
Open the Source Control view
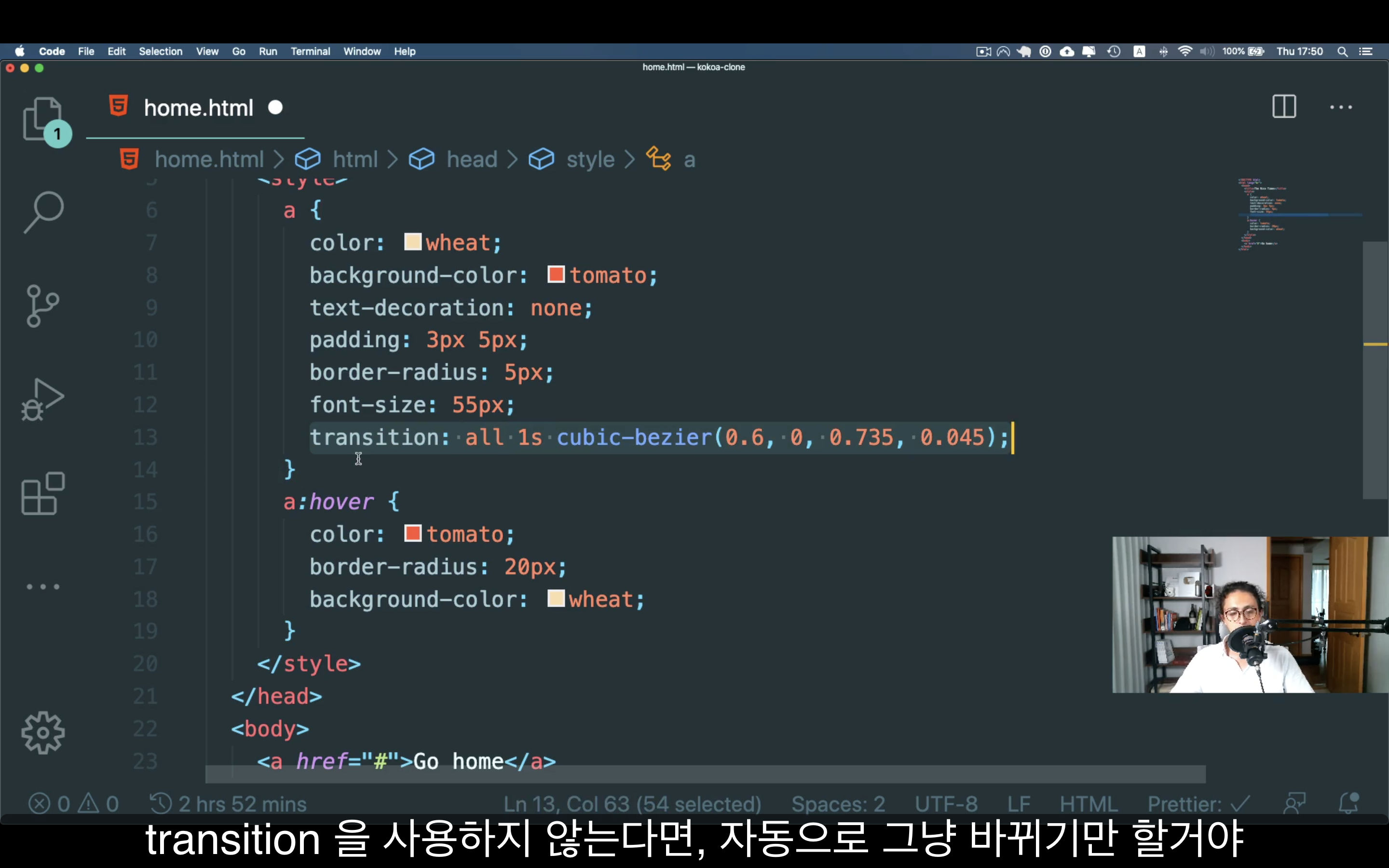pyautogui.click(x=42, y=306)
